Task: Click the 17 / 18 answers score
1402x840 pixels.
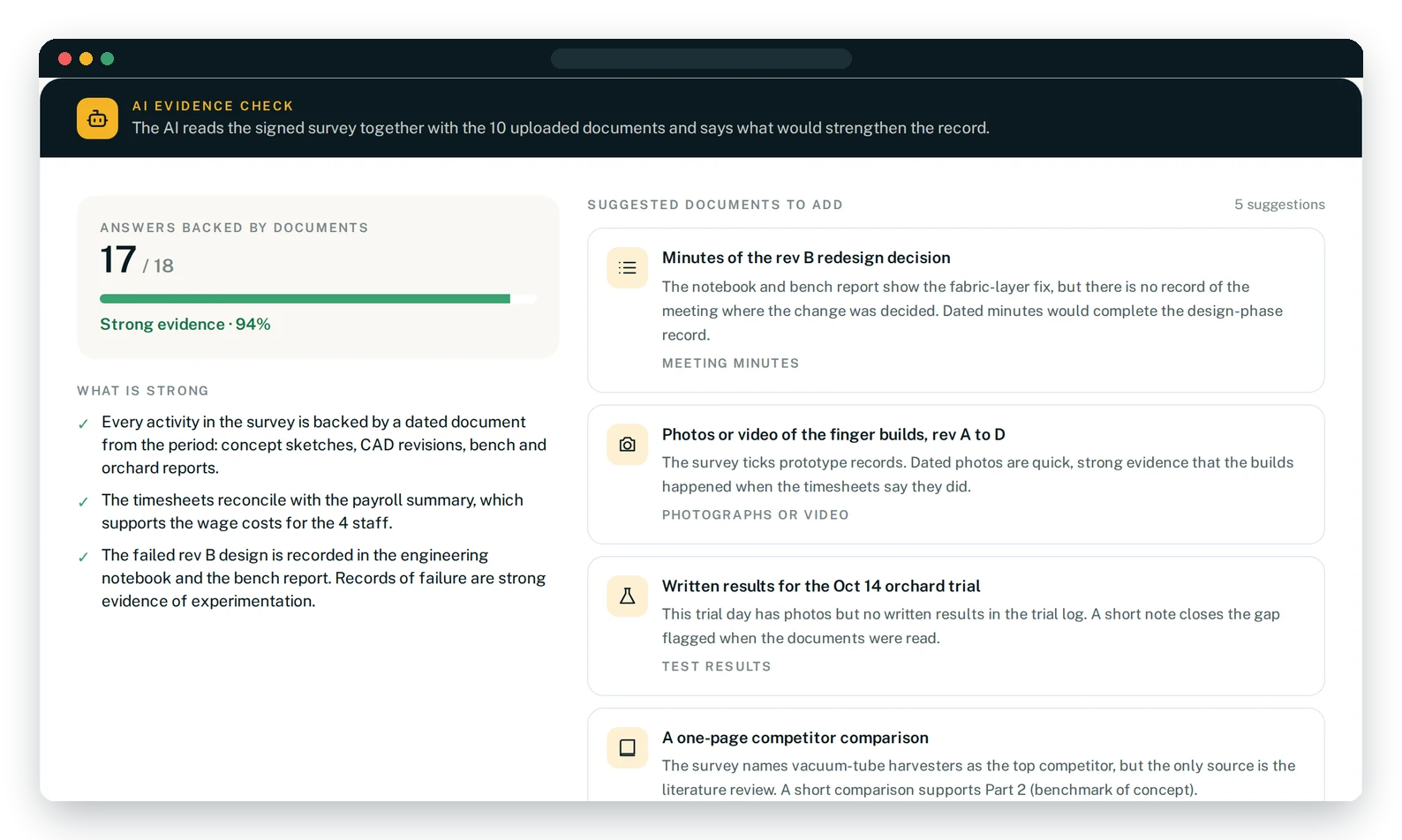Action: (x=137, y=260)
